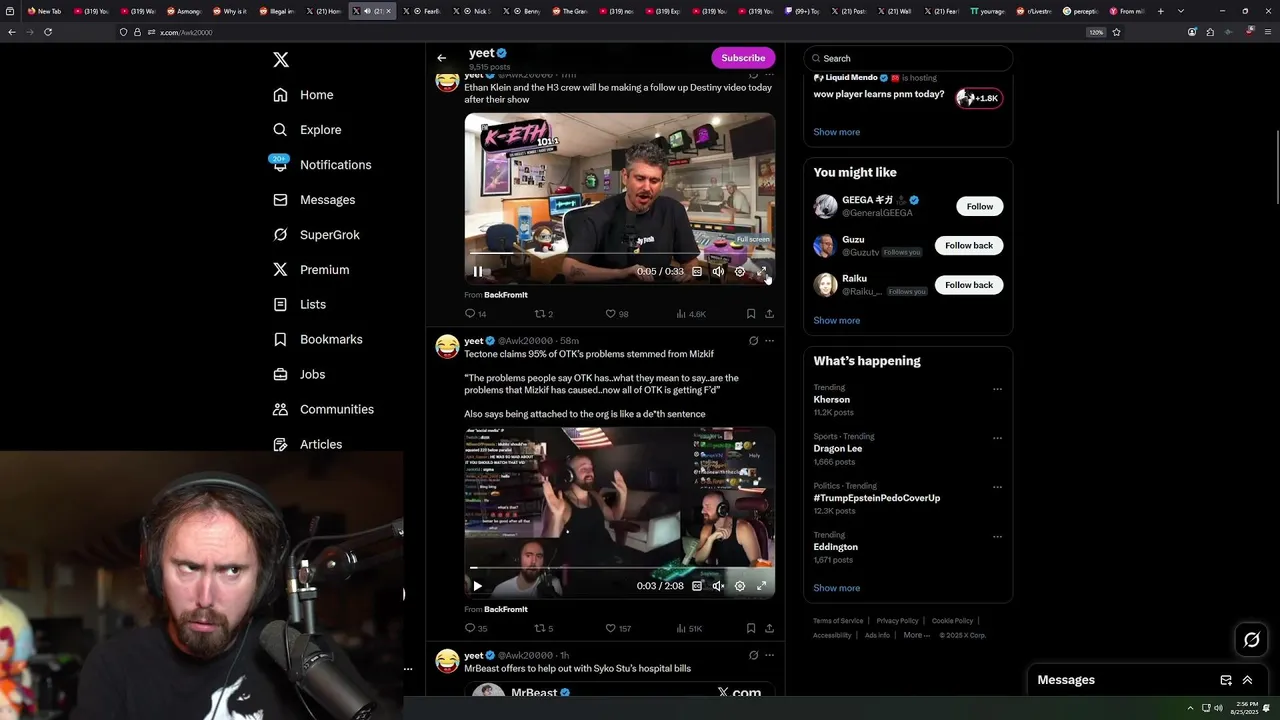Viewport: 1280px width, 720px height.
Task: Open a new browser tab
Action: point(1160,11)
